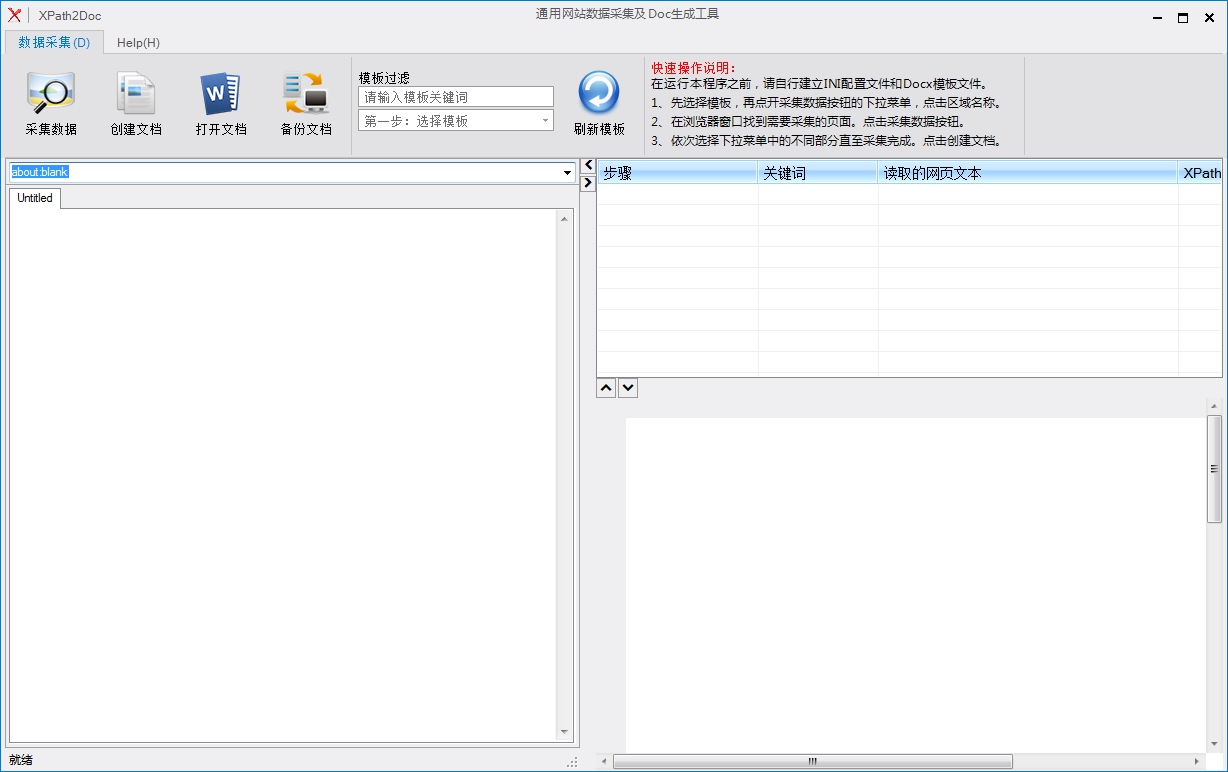The width and height of the screenshot is (1228, 772).
Task: Move selected step up with up arrow
Action: [605, 387]
